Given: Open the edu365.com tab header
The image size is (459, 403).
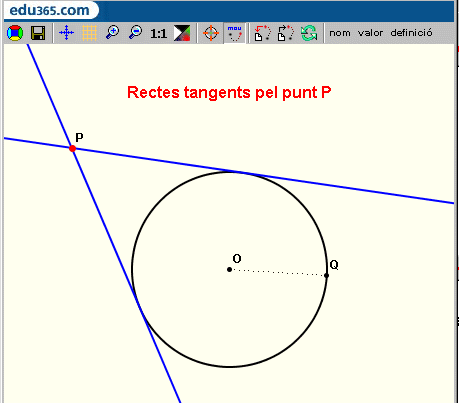Looking at the screenshot, I should pos(49,10).
